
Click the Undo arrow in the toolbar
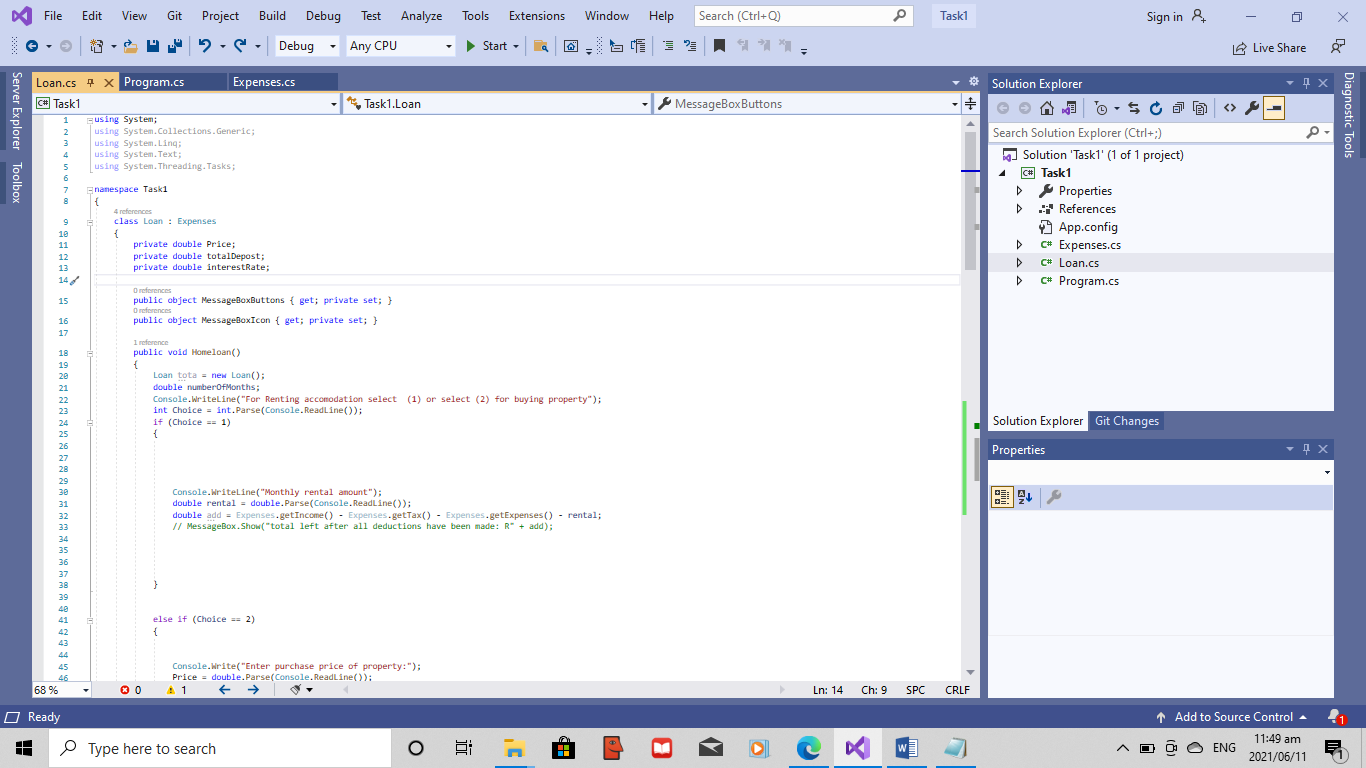click(x=205, y=46)
